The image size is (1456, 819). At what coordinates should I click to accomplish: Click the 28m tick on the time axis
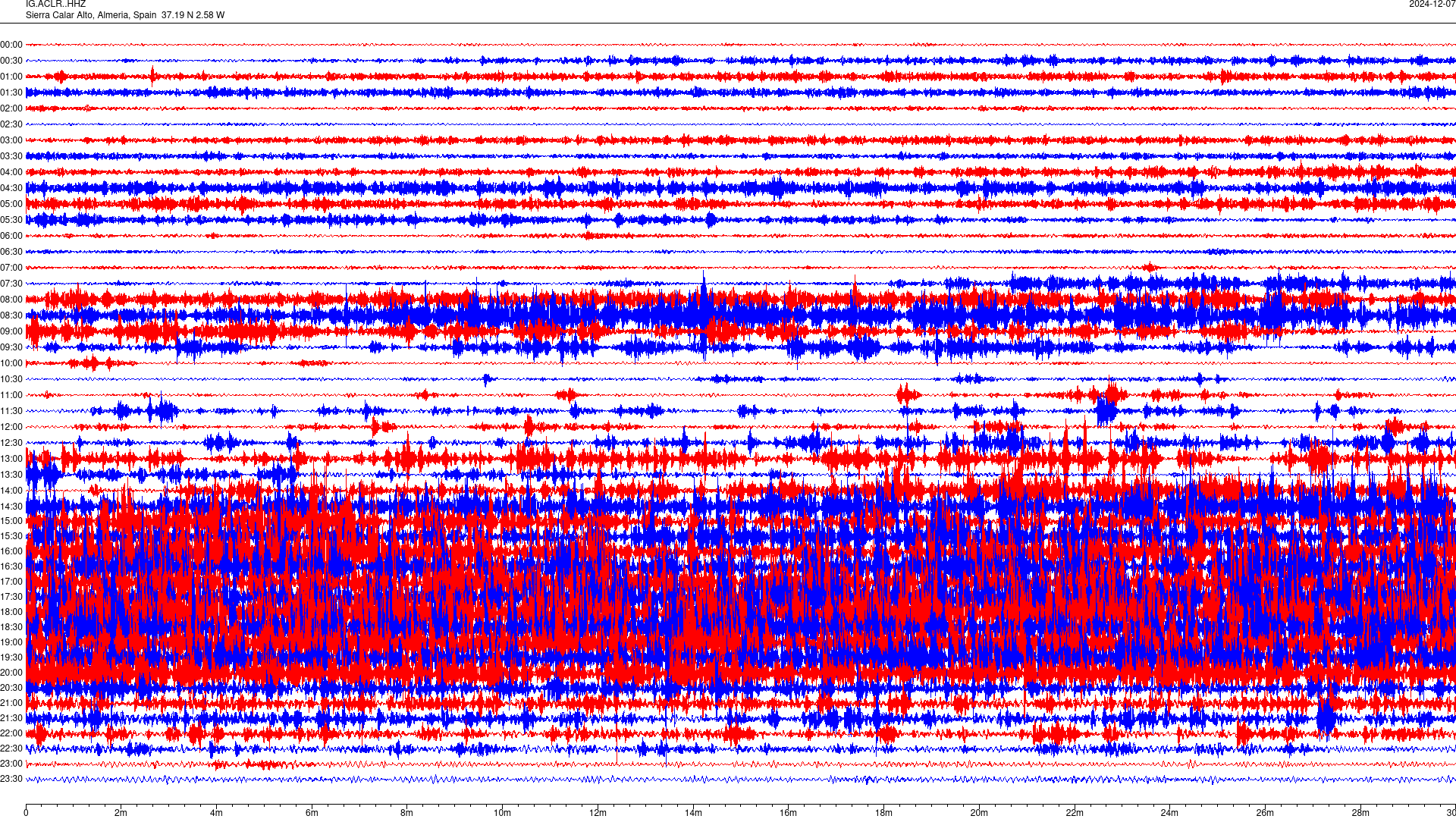(1360, 813)
